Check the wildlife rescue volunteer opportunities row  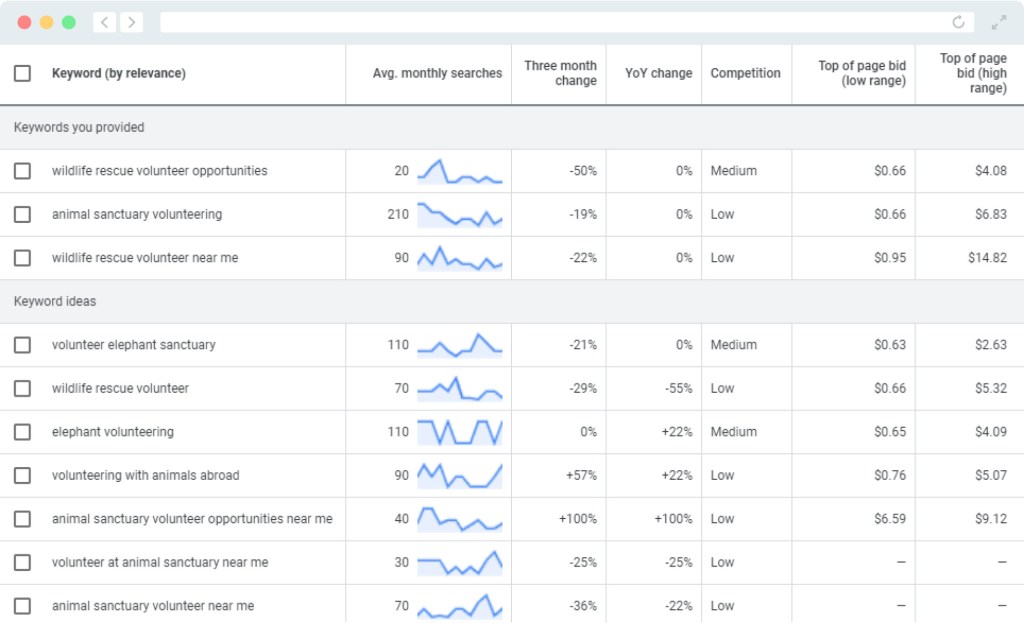[x=22, y=171]
